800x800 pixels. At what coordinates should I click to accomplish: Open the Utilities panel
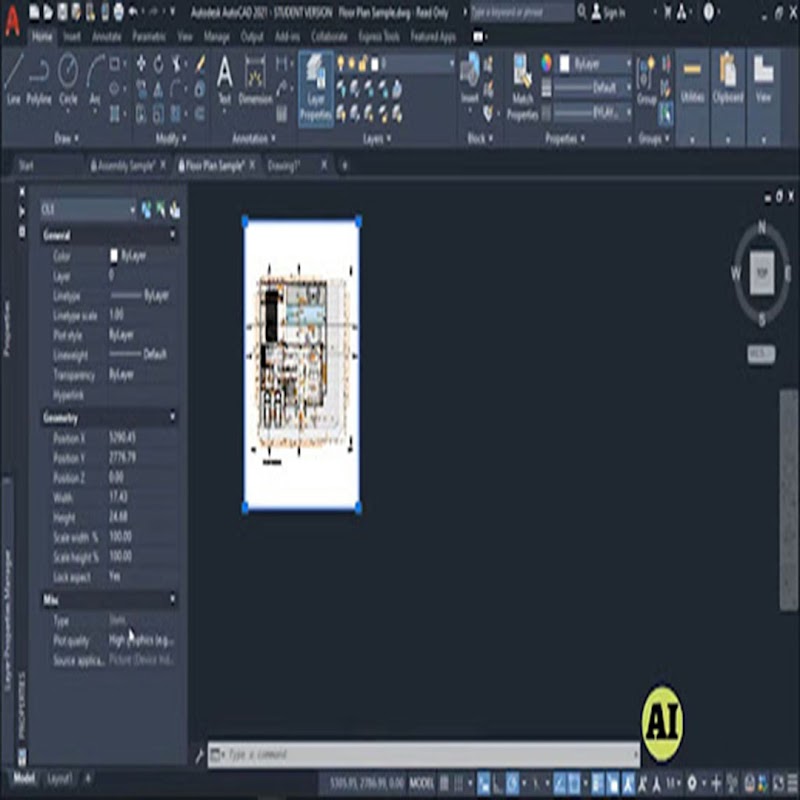tap(692, 97)
